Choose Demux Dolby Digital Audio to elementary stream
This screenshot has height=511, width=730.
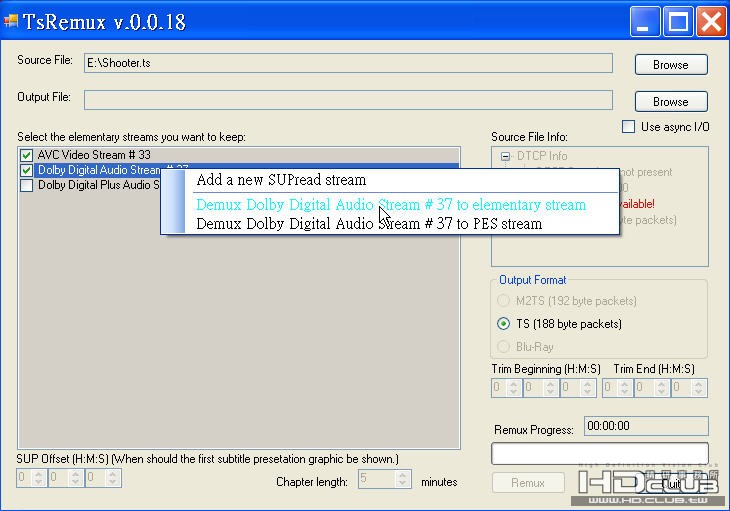pos(390,205)
